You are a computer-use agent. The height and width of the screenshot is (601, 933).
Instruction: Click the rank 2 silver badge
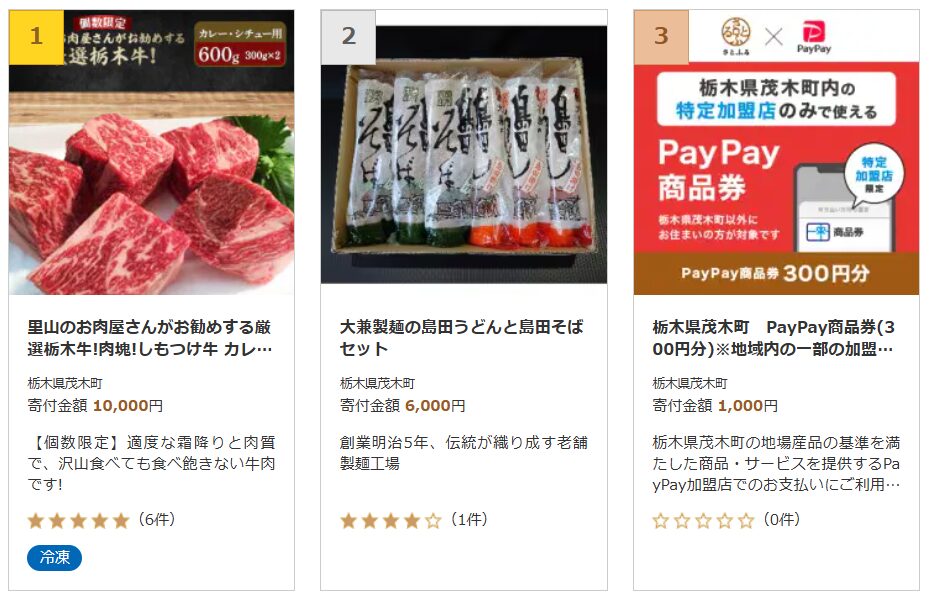pyautogui.click(x=349, y=37)
